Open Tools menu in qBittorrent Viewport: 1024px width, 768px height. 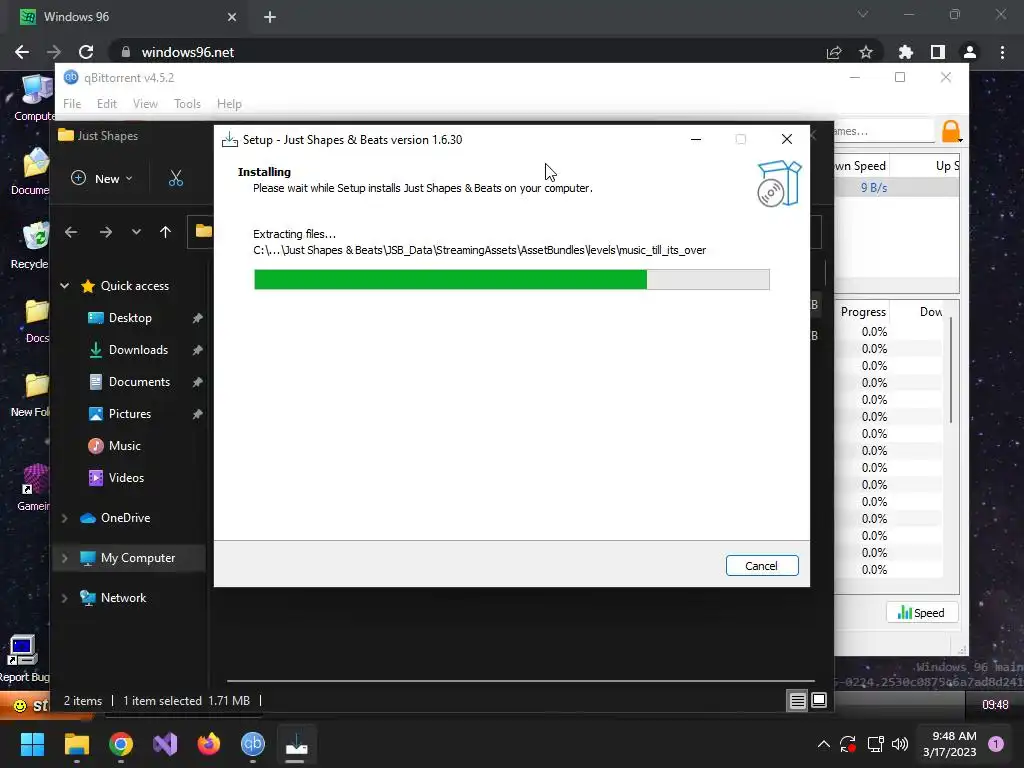tap(187, 104)
